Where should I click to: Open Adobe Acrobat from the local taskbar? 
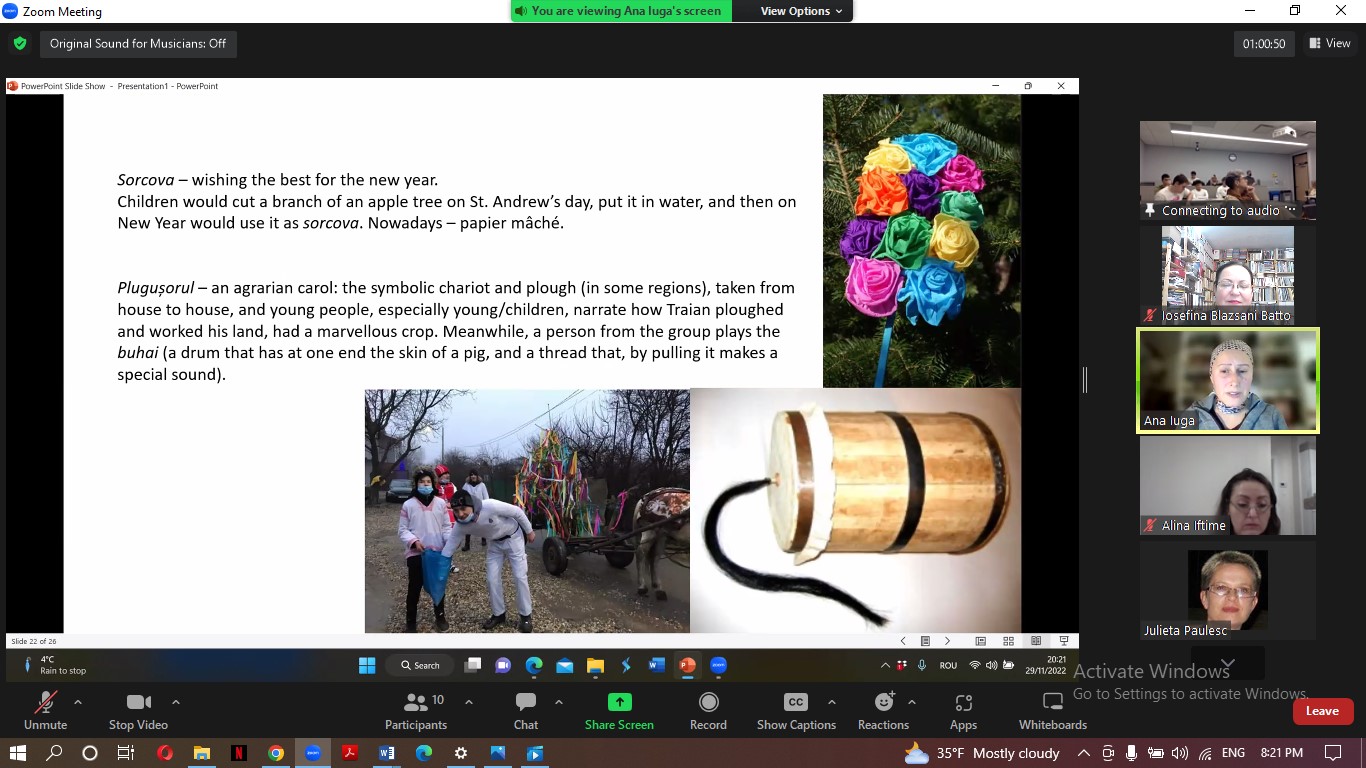click(x=350, y=753)
